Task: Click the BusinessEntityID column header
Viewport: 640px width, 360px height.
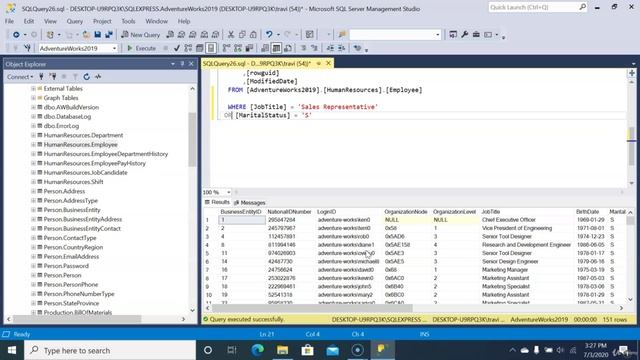Action: [240, 212]
